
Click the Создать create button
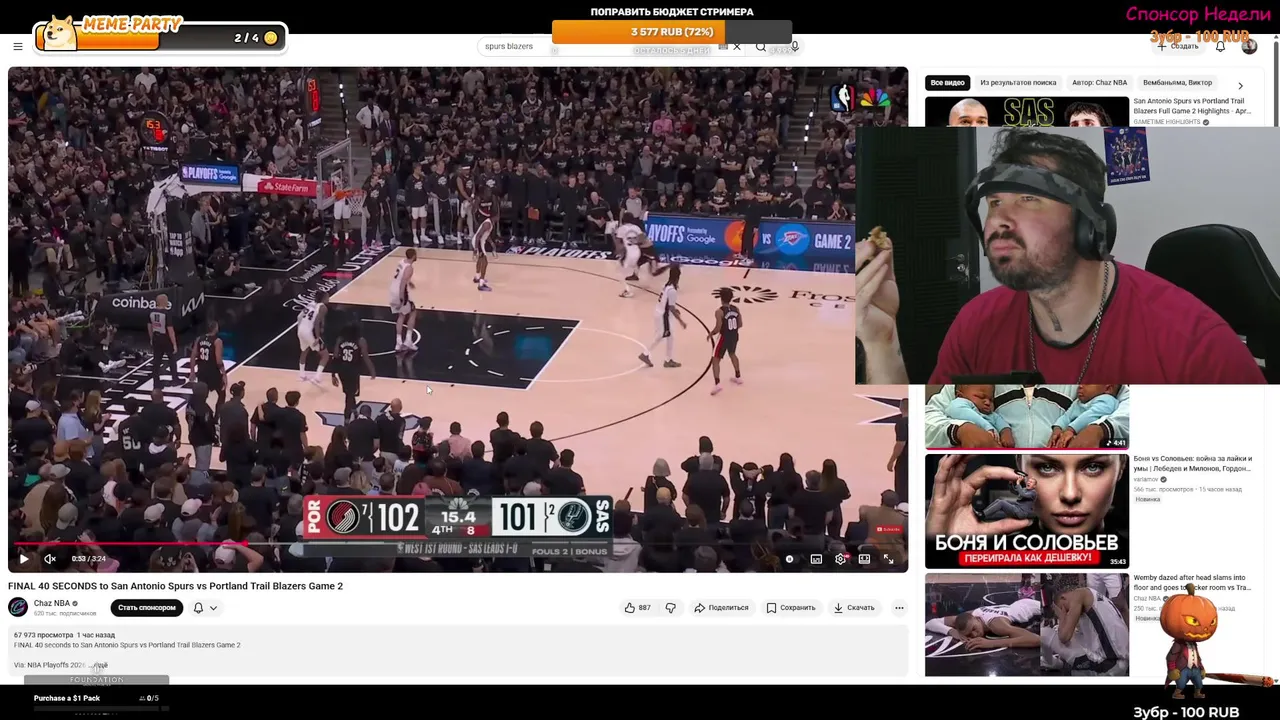point(1178,46)
